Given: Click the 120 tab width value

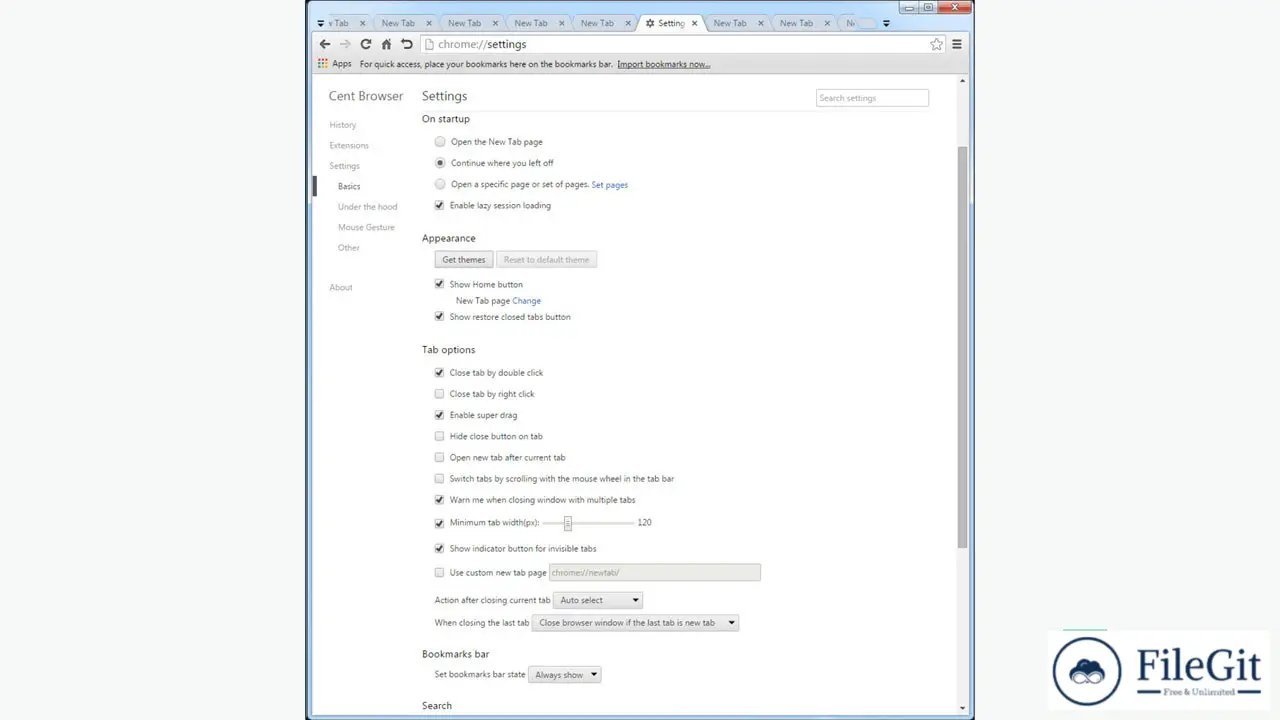Looking at the screenshot, I should (x=645, y=523).
